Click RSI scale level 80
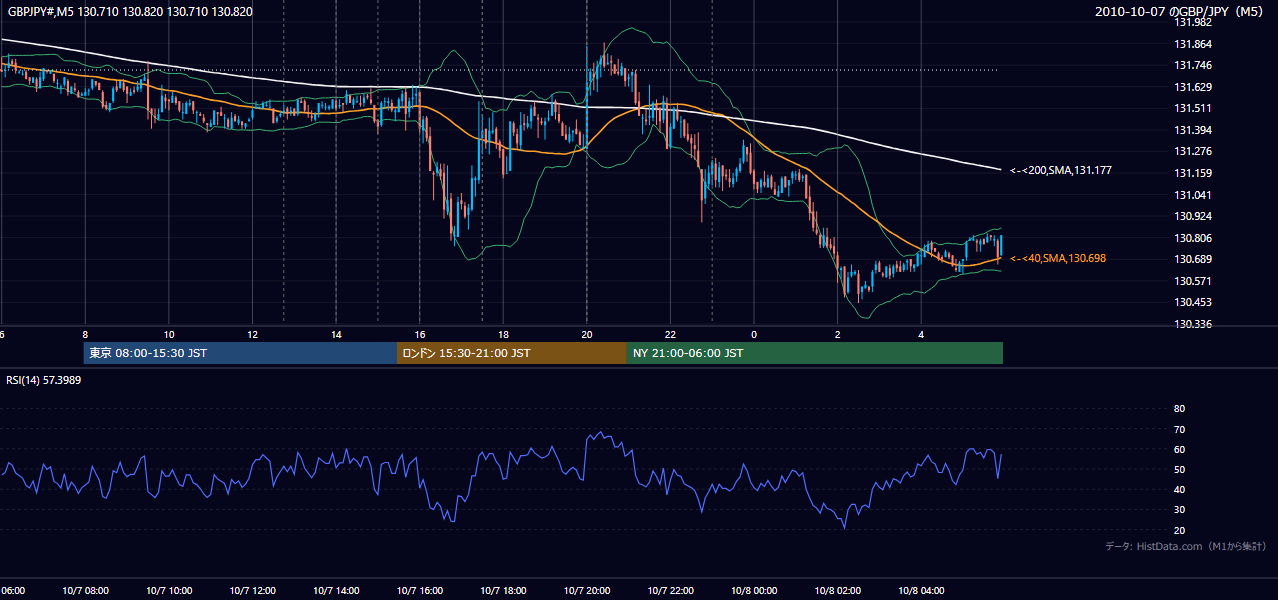 pos(1179,409)
